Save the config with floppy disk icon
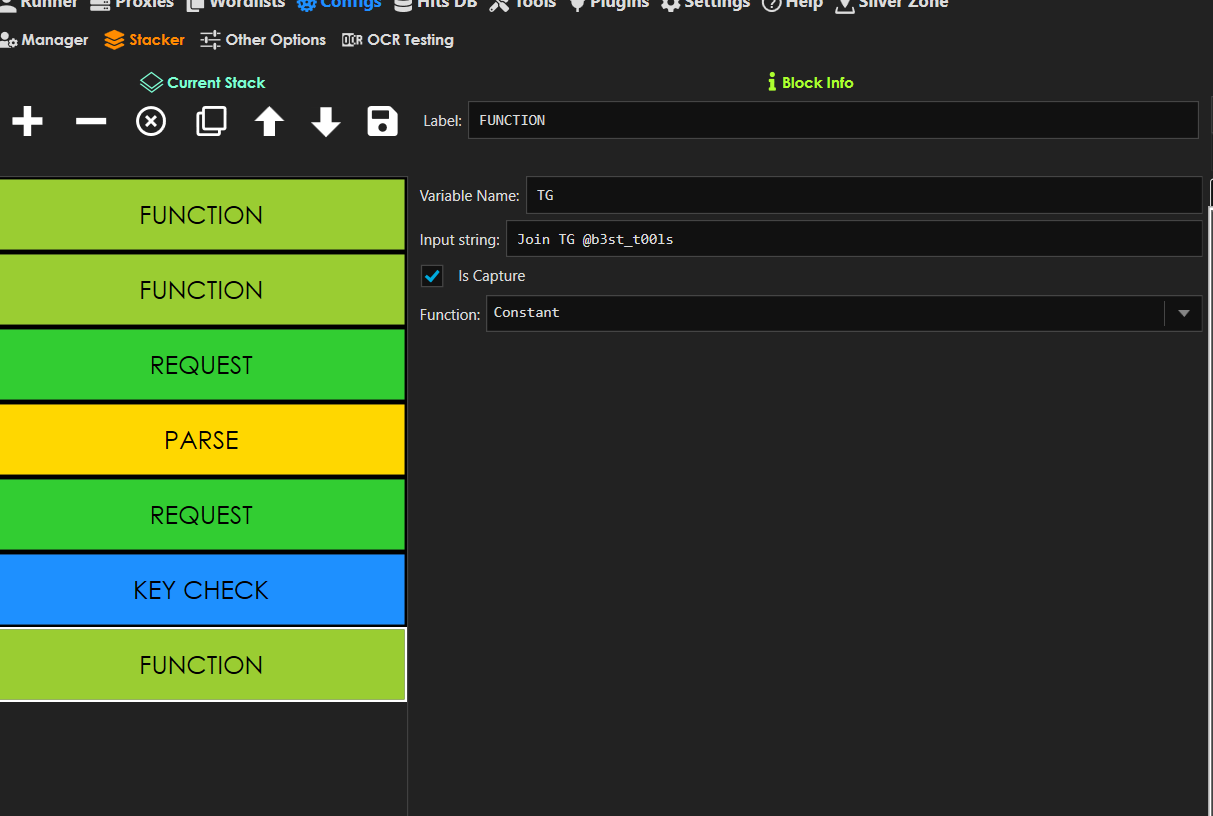 (x=383, y=121)
